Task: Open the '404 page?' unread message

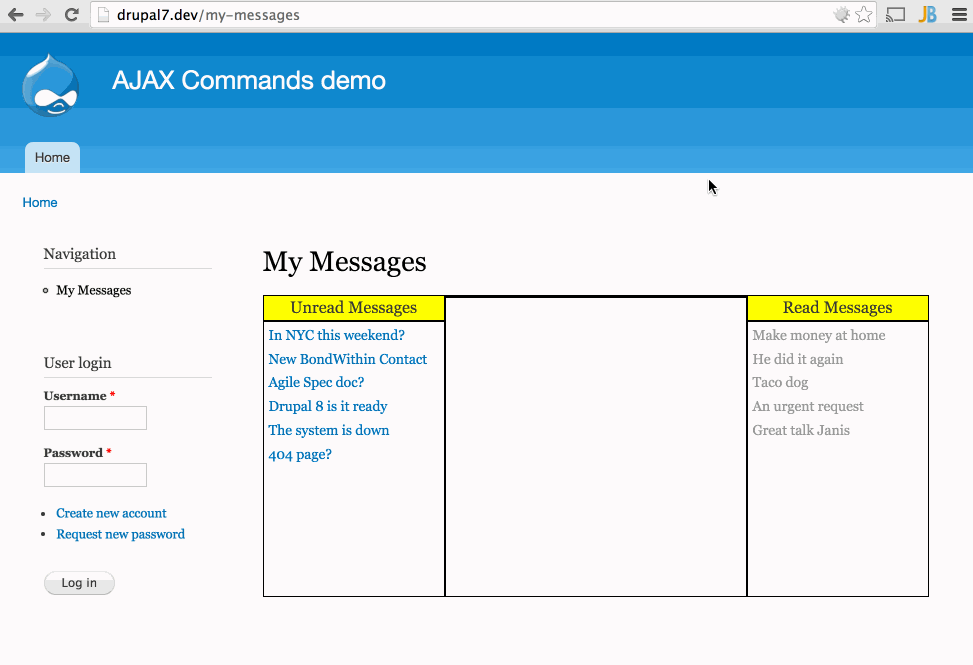Action: click(300, 454)
